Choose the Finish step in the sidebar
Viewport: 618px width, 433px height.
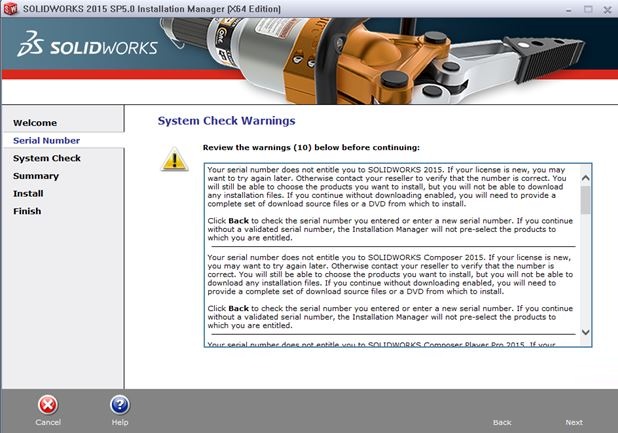click(27, 211)
